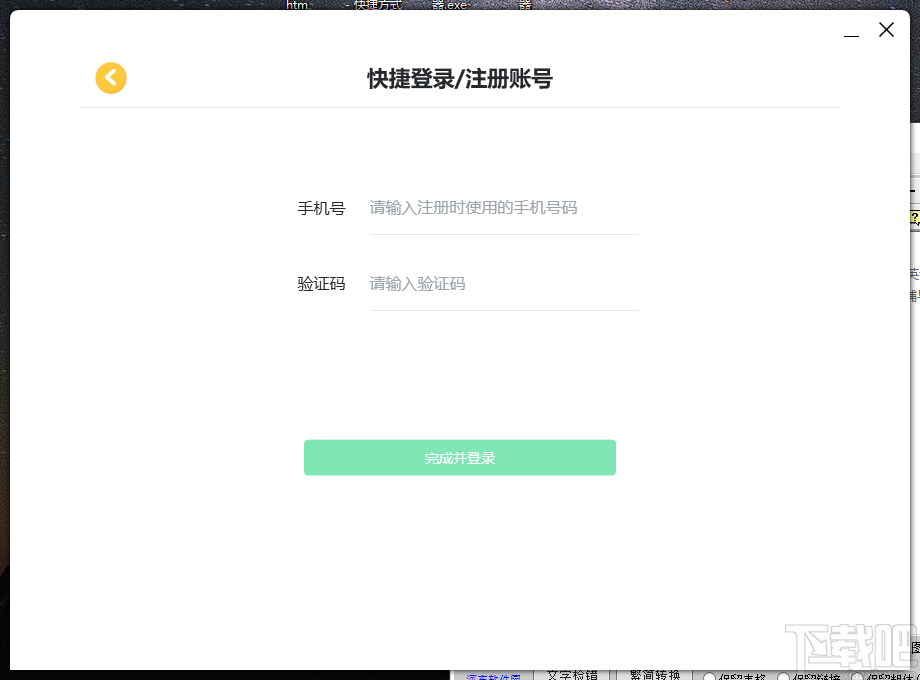Focus the 手机号 phone number input field

click(503, 208)
